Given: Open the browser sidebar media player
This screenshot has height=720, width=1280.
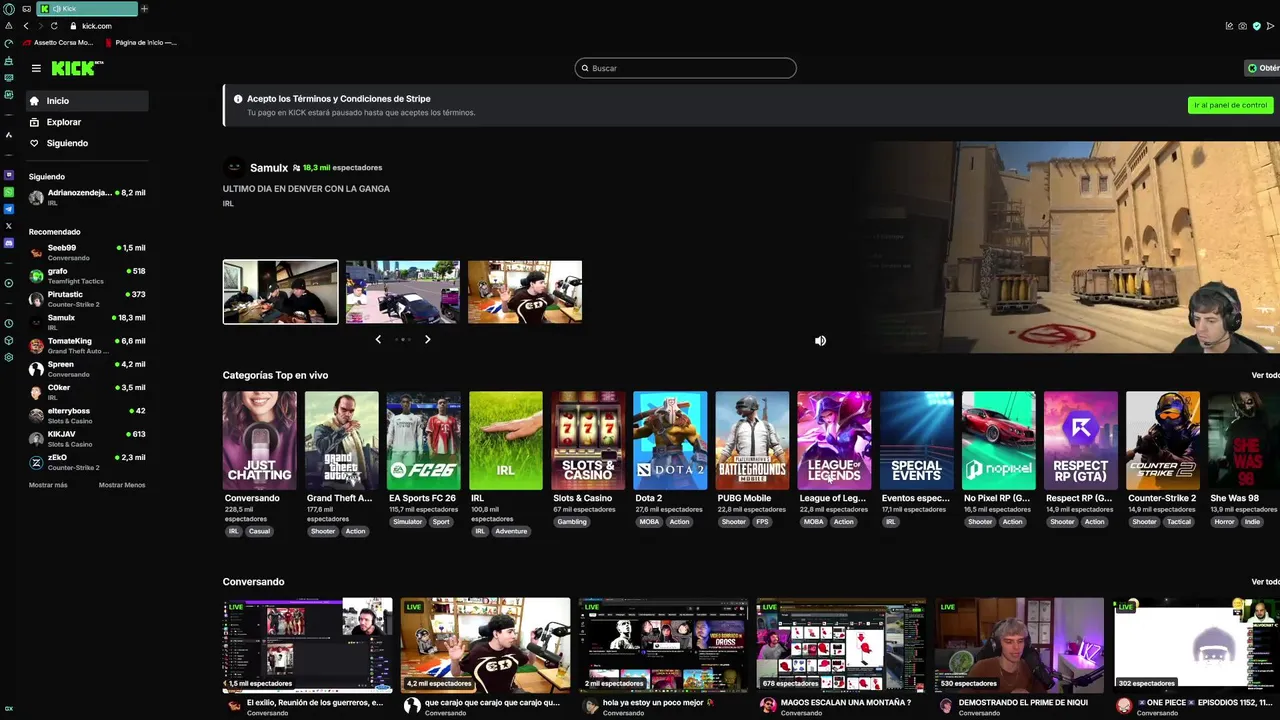Looking at the screenshot, I should (x=9, y=283).
